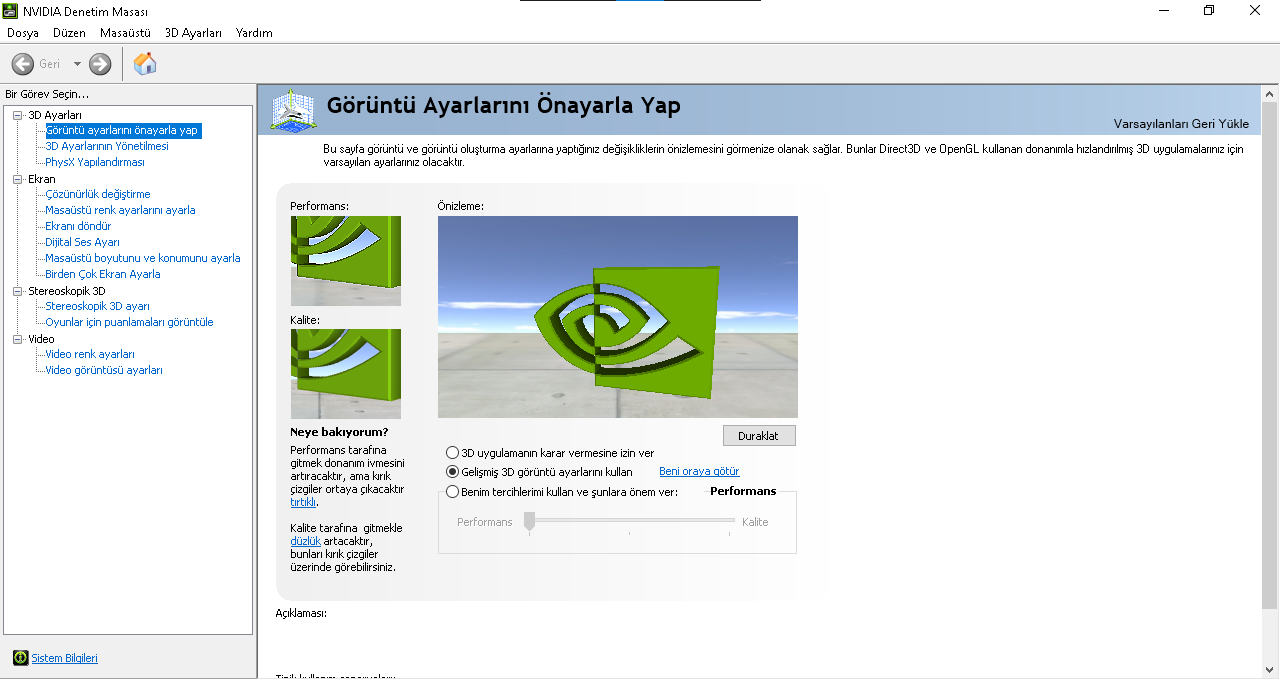Open Back history dropdown arrow

pyautogui.click(x=77, y=64)
